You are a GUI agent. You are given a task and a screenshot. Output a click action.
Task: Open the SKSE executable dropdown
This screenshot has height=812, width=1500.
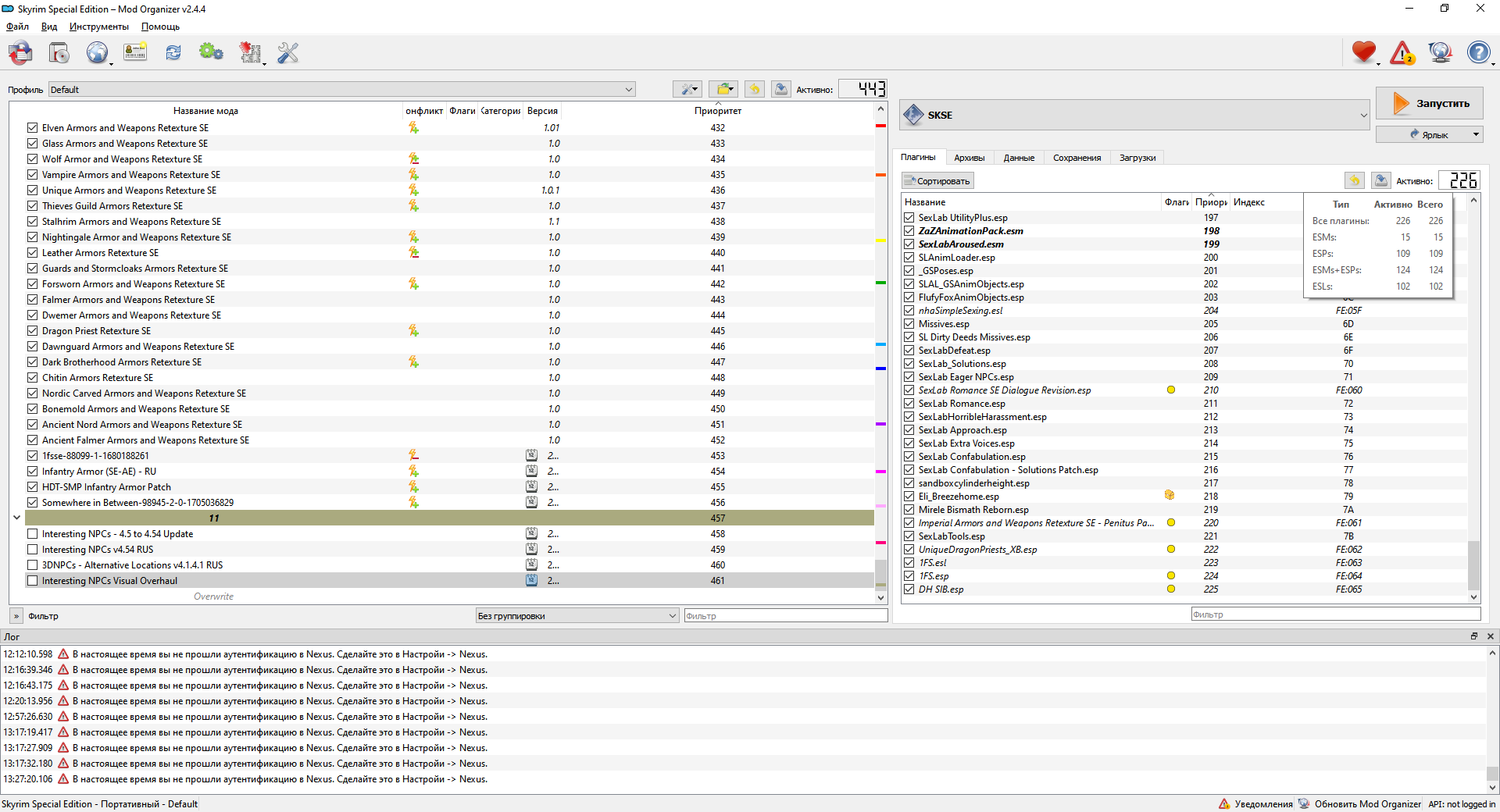coord(1135,115)
